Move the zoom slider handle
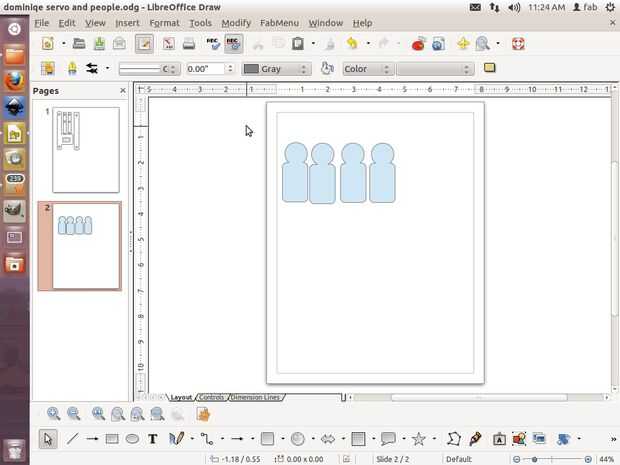The height and width of the screenshot is (465, 620). coord(534,459)
